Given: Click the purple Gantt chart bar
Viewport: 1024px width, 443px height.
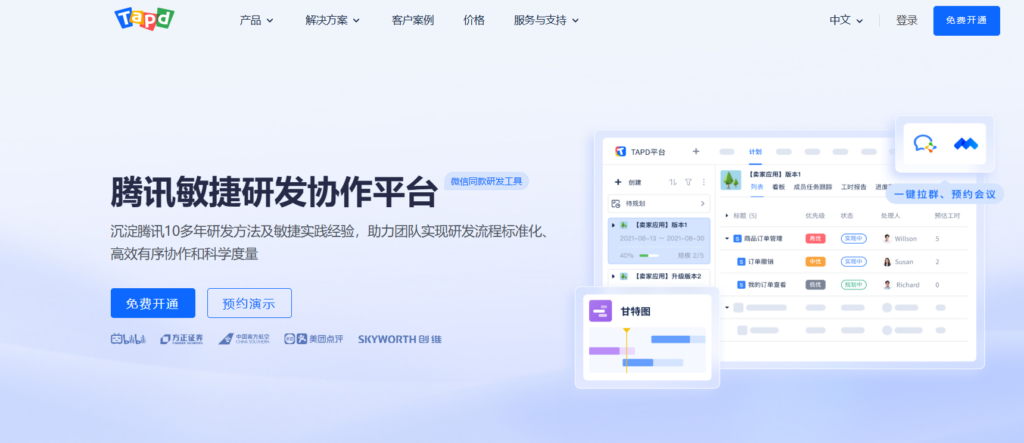Looking at the screenshot, I should point(605,351).
